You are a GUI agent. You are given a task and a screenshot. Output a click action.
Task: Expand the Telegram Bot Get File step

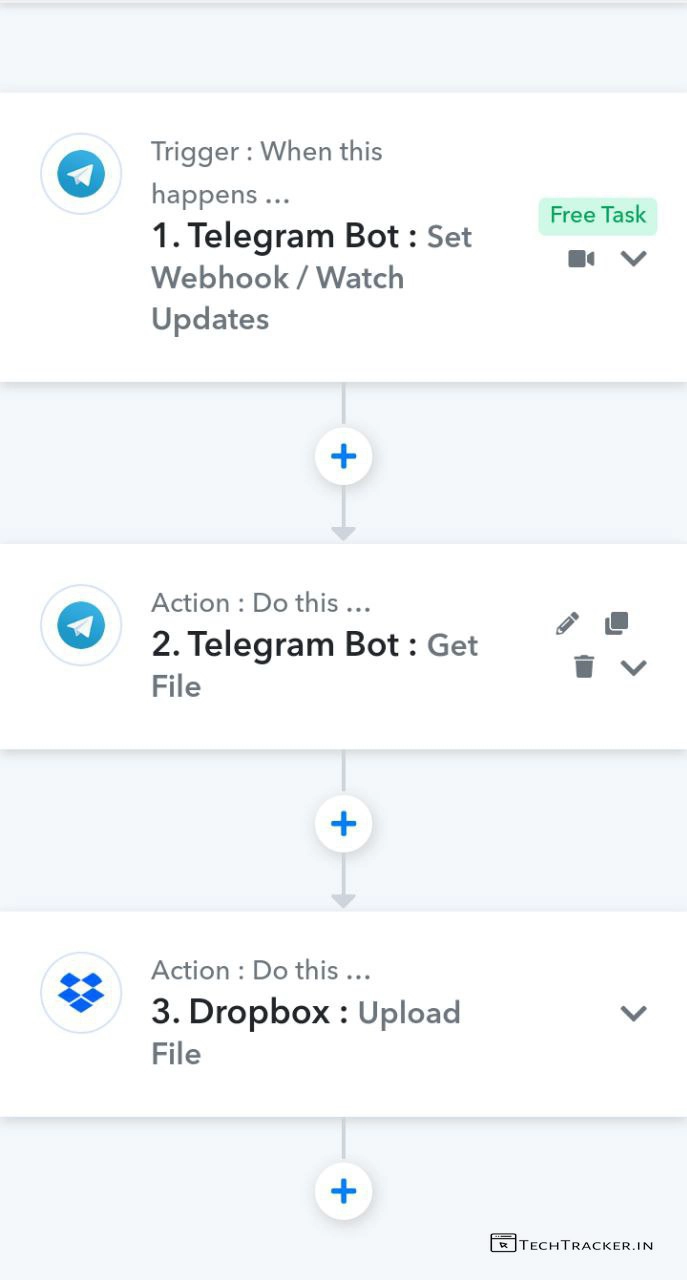pyautogui.click(x=633, y=667)
